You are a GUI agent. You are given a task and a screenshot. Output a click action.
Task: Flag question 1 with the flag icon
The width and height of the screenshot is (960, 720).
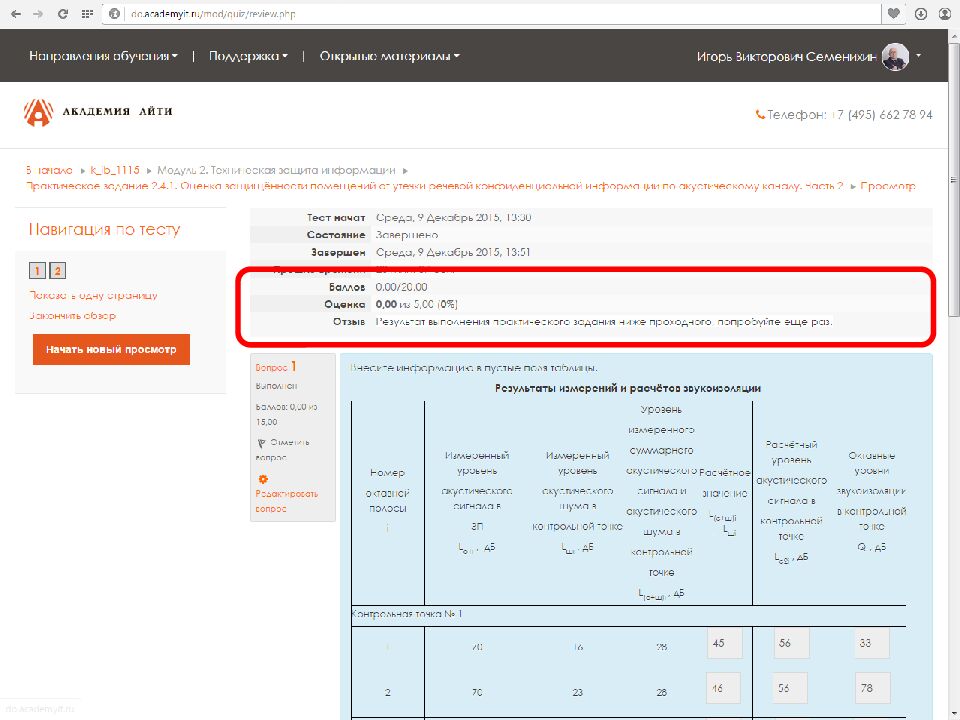pos(263,442)
